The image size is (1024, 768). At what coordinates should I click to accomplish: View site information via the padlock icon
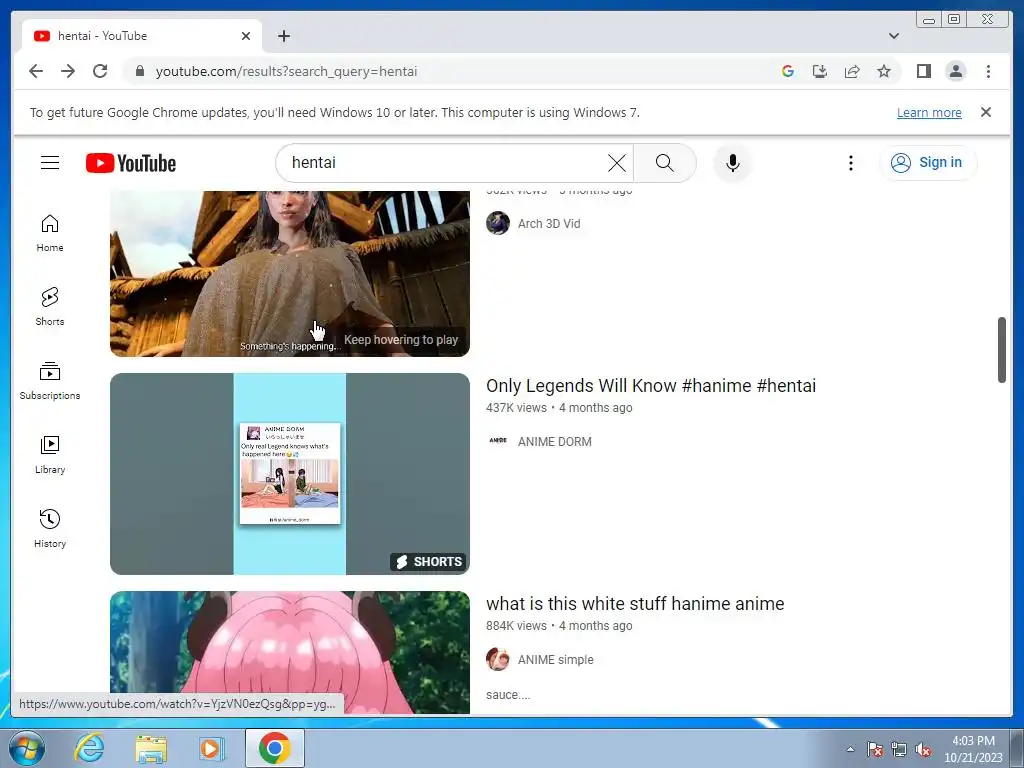140,71
